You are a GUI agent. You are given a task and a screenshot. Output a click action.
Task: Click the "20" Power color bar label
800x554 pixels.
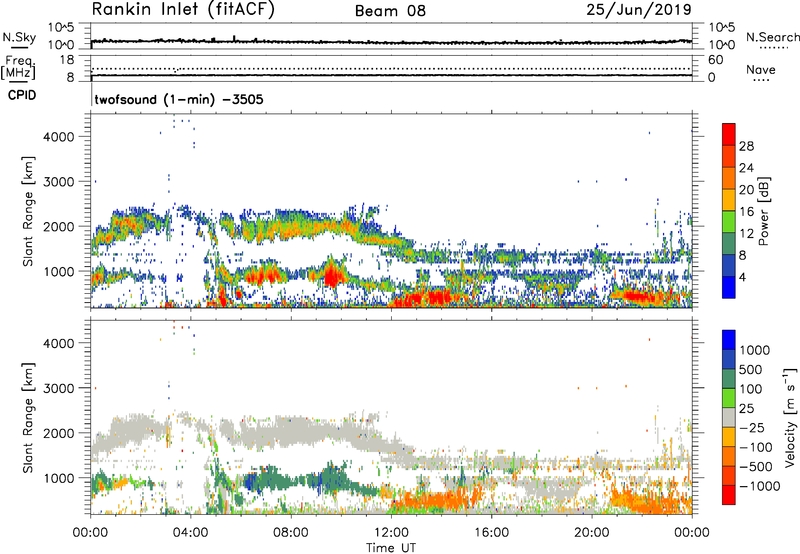coord(746,190)
